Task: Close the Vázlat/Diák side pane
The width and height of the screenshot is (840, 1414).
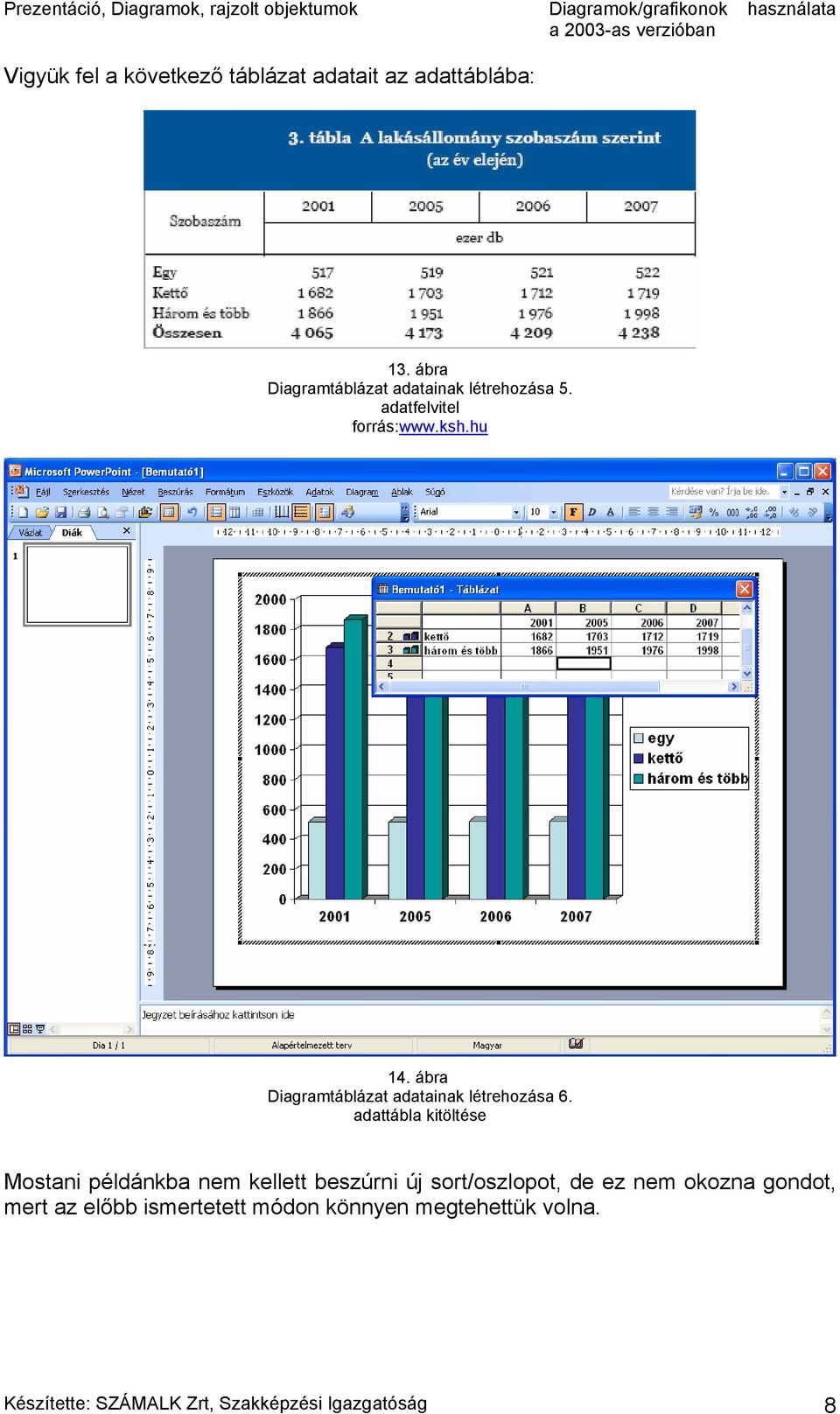Action: click(127, 530)
